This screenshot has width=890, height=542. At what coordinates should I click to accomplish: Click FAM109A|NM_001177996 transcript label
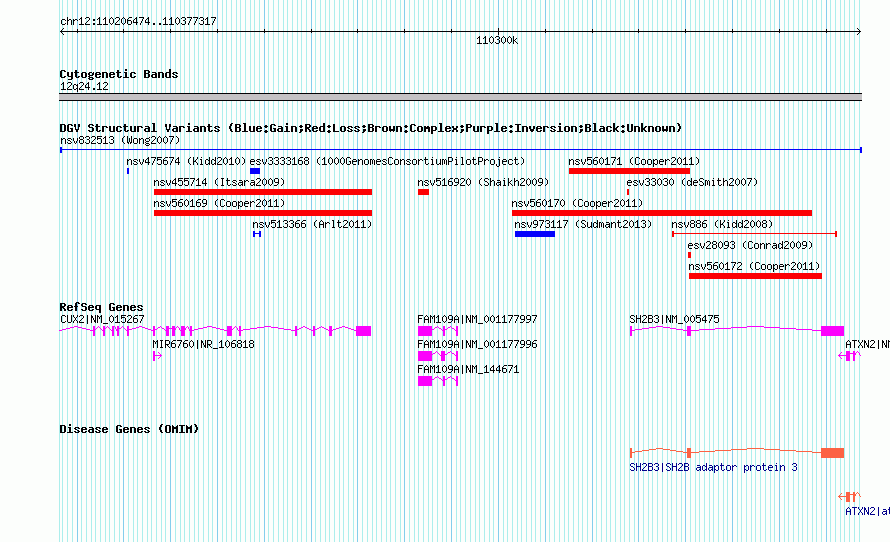[477, 344]
